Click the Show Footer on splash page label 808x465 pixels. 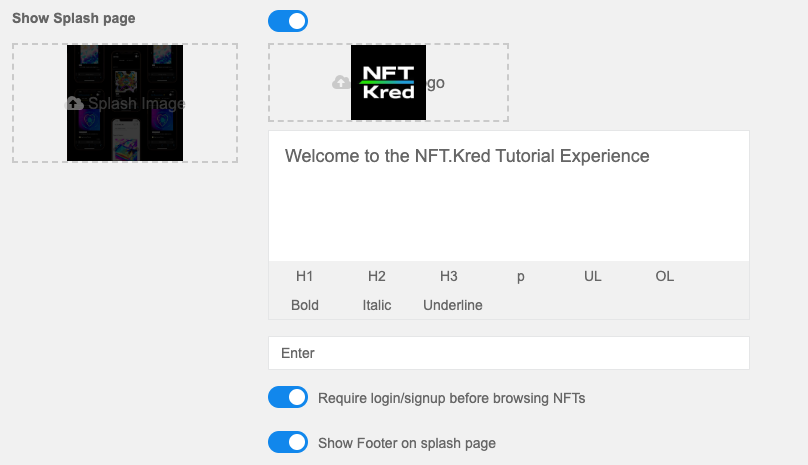pos(407,443)
